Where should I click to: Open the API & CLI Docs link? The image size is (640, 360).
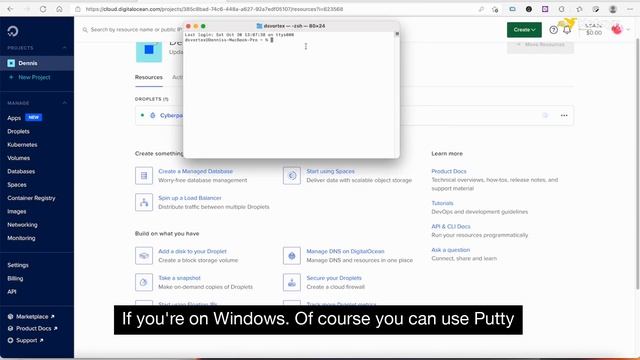point(451,227)
